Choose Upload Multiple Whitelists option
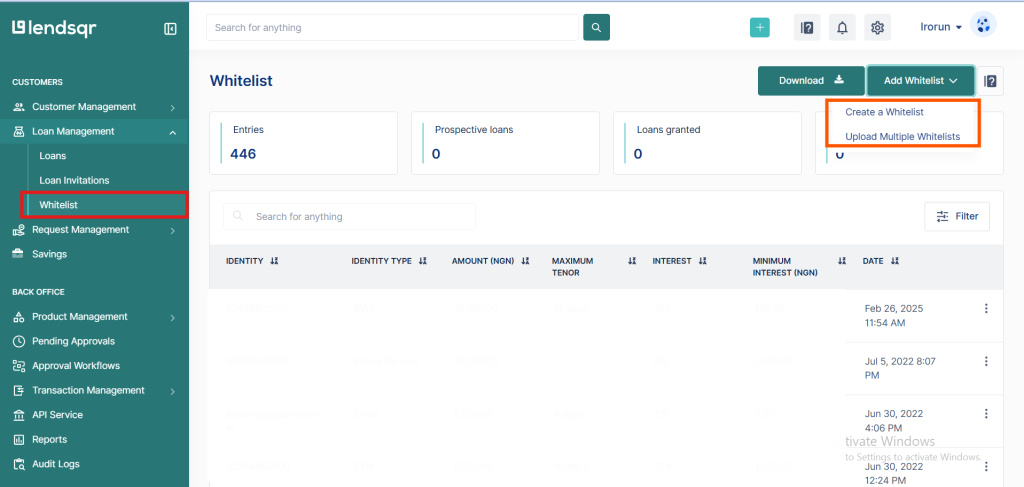 point(902,136)
